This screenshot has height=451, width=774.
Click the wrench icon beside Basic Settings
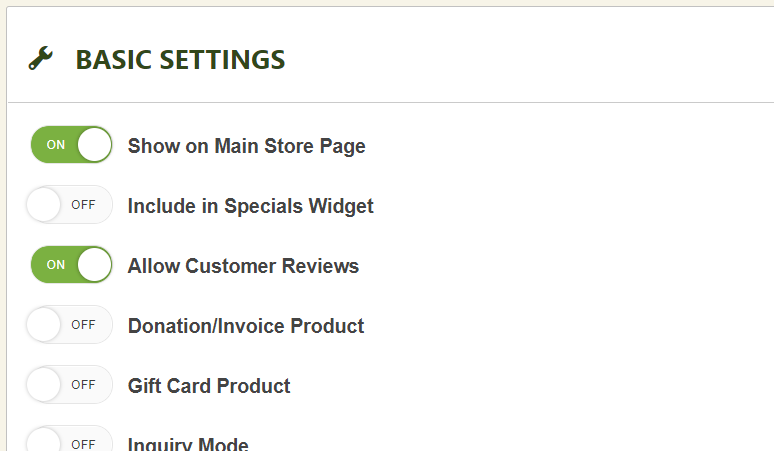pos(40,59)
